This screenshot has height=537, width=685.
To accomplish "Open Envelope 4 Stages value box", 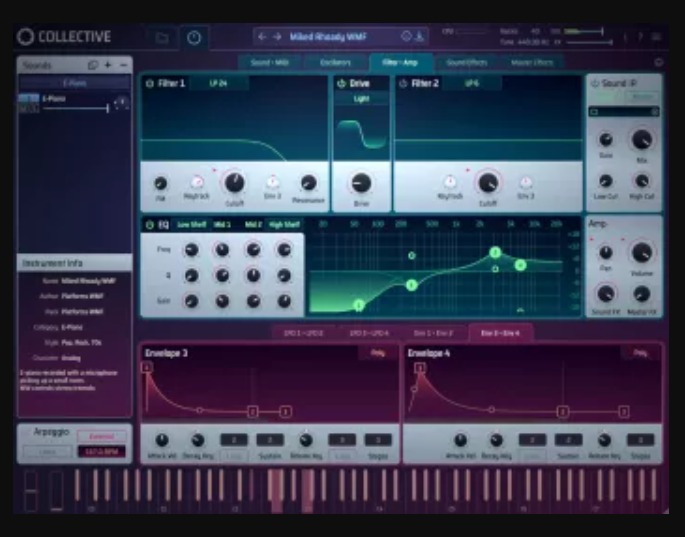I will pos(640,440).
